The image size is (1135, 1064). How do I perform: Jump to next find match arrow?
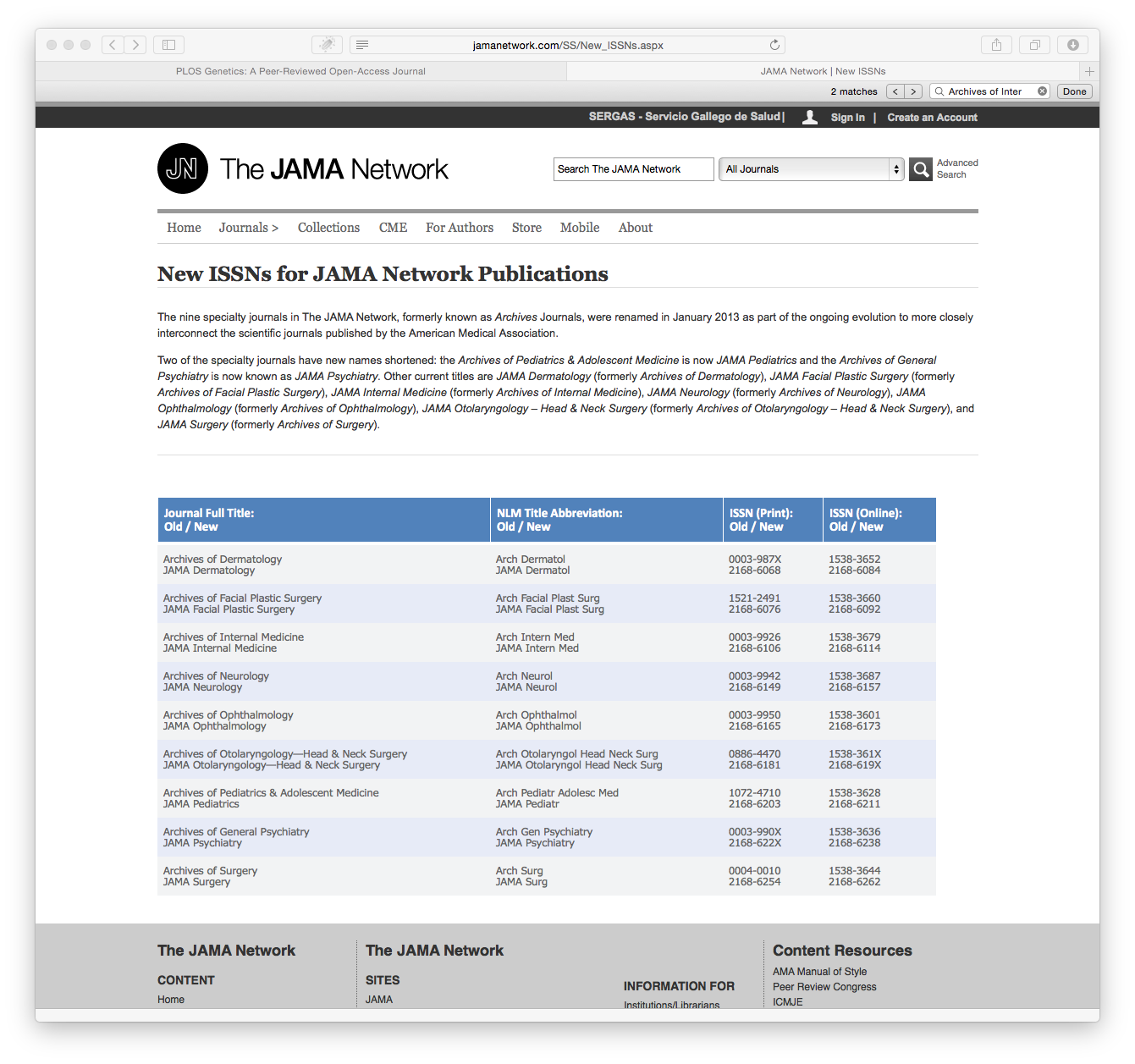pyautogui.click(x=914, y=91)
